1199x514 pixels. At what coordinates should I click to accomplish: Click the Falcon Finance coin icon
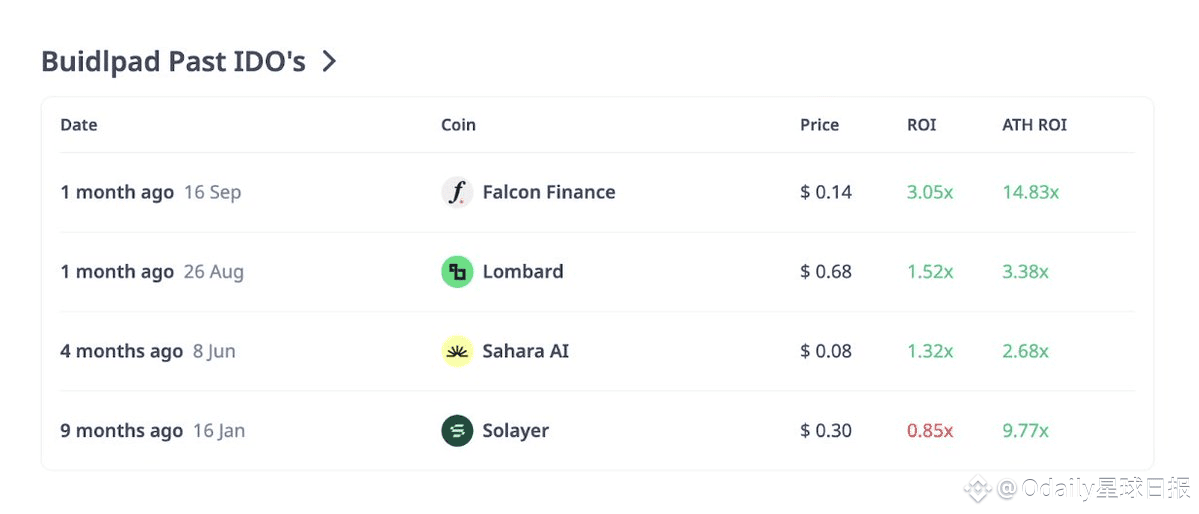click(x=457, y=192)
